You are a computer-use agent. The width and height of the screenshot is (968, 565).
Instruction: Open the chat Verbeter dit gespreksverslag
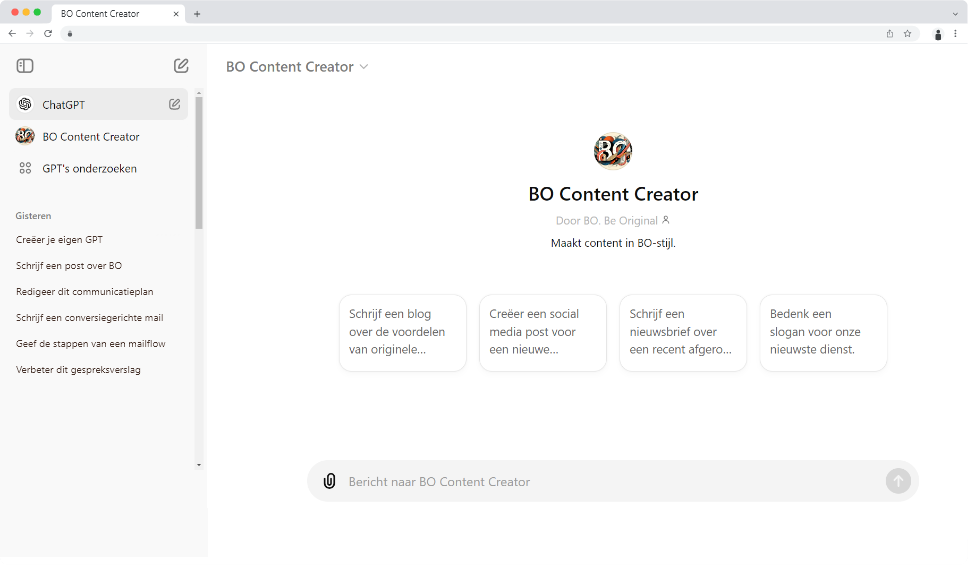click(78, 369)
